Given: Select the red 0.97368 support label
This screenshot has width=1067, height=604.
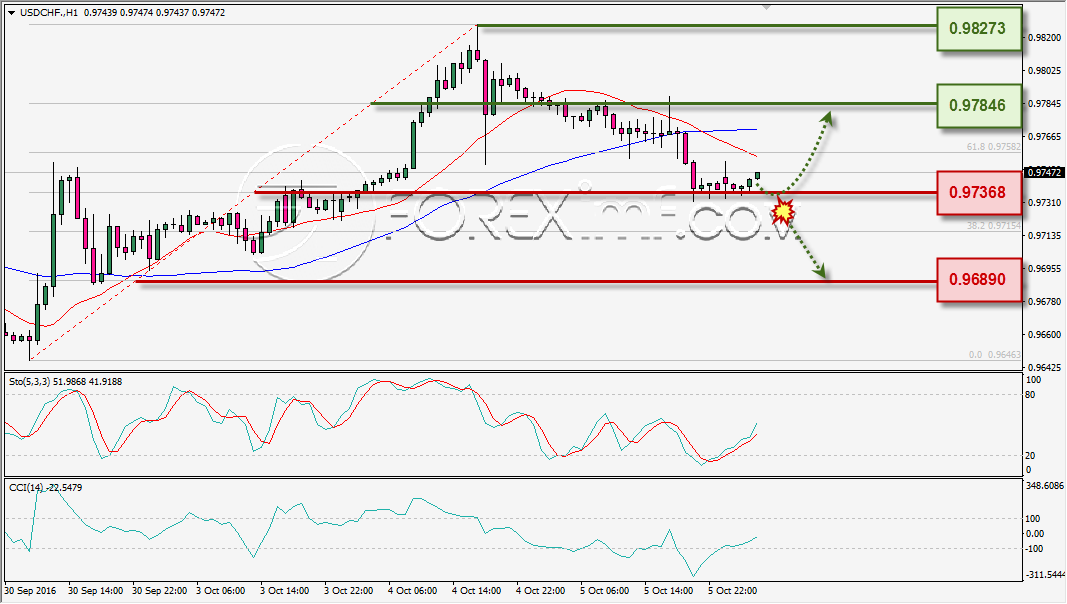Looking at the screenshot, I should [979, 192].
